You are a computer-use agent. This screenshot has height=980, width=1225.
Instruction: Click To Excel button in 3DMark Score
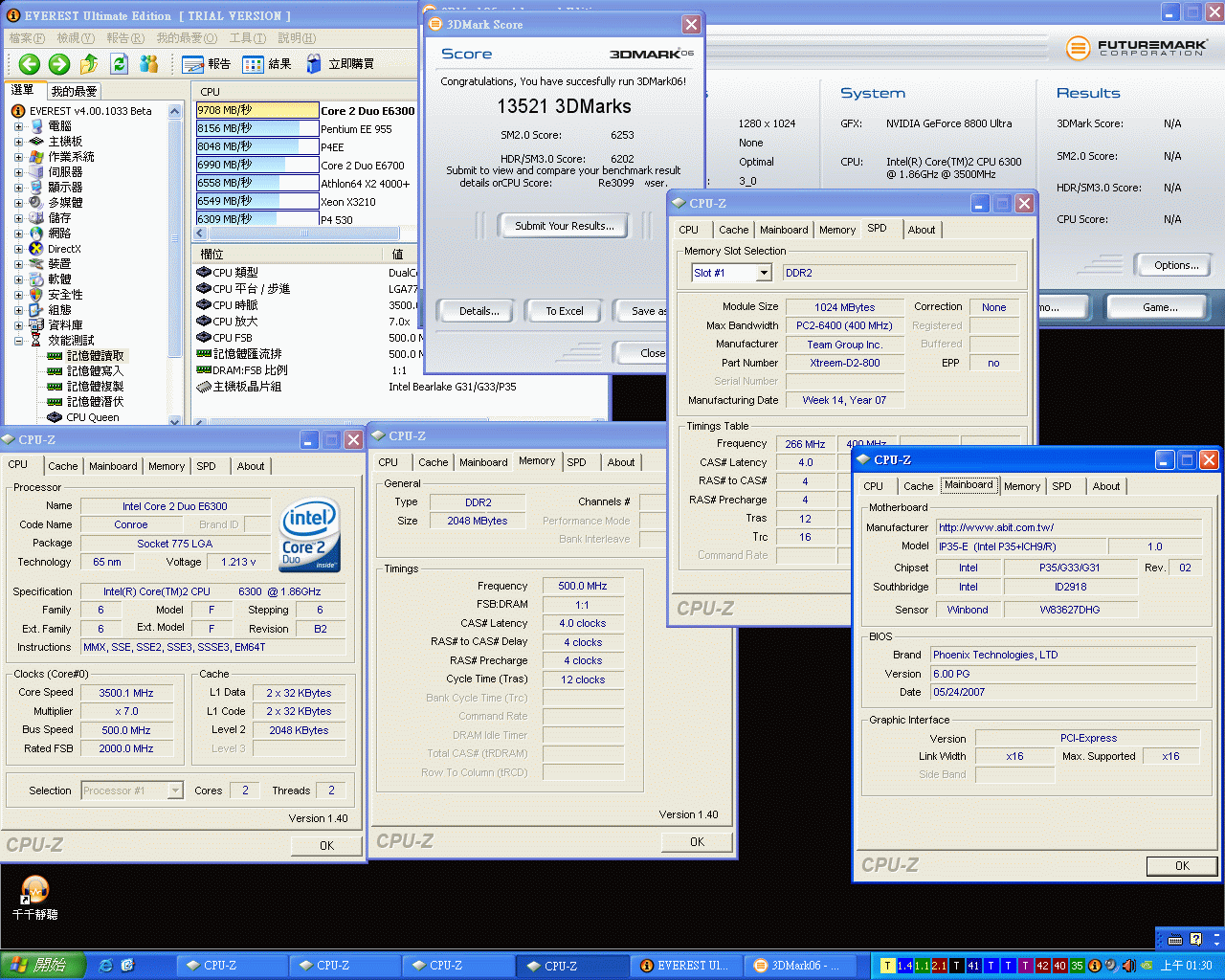click(565, 311)
